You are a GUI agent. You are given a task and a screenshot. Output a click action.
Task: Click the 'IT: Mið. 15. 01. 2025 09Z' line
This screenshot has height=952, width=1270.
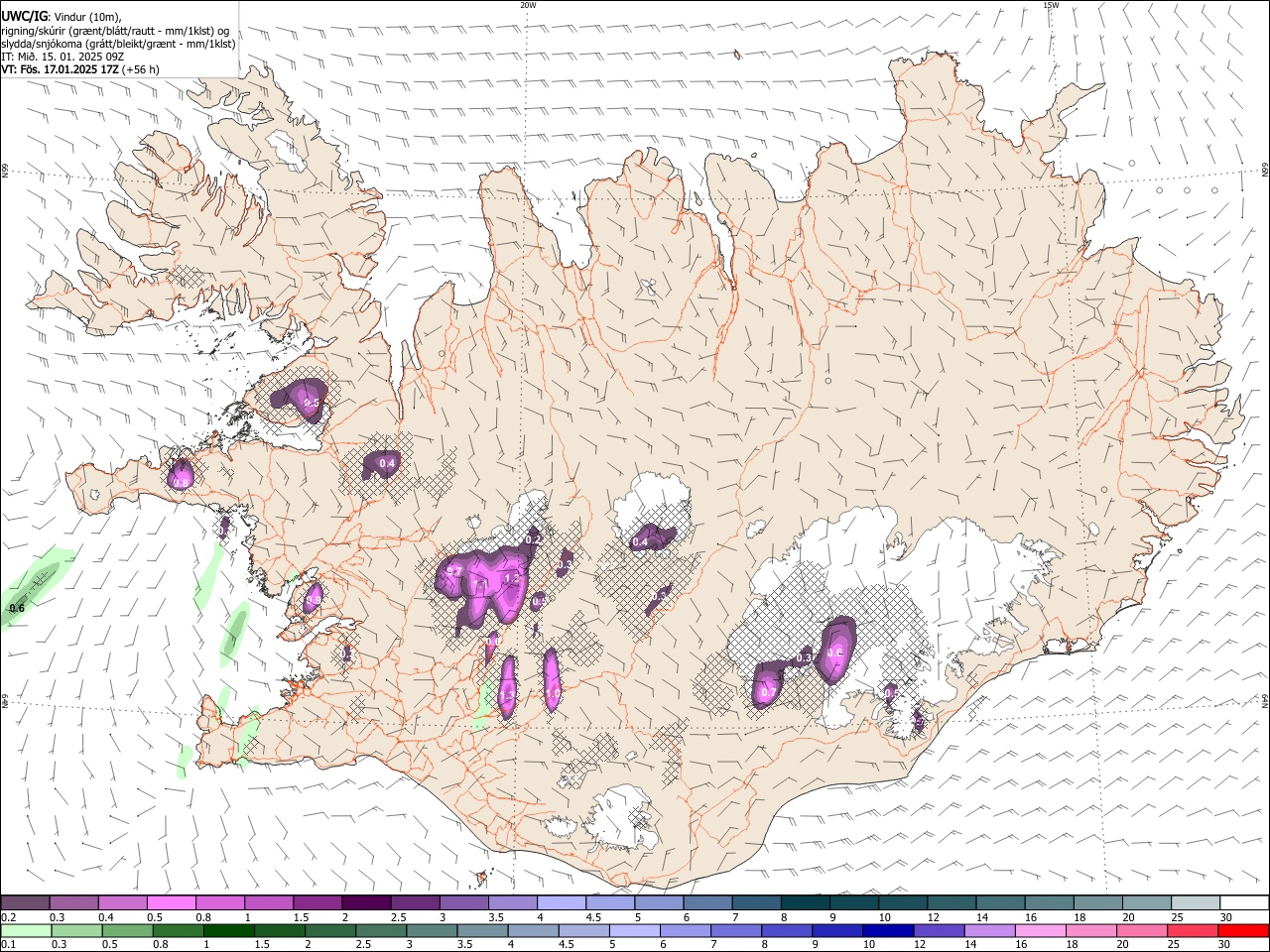pos(63,57)
